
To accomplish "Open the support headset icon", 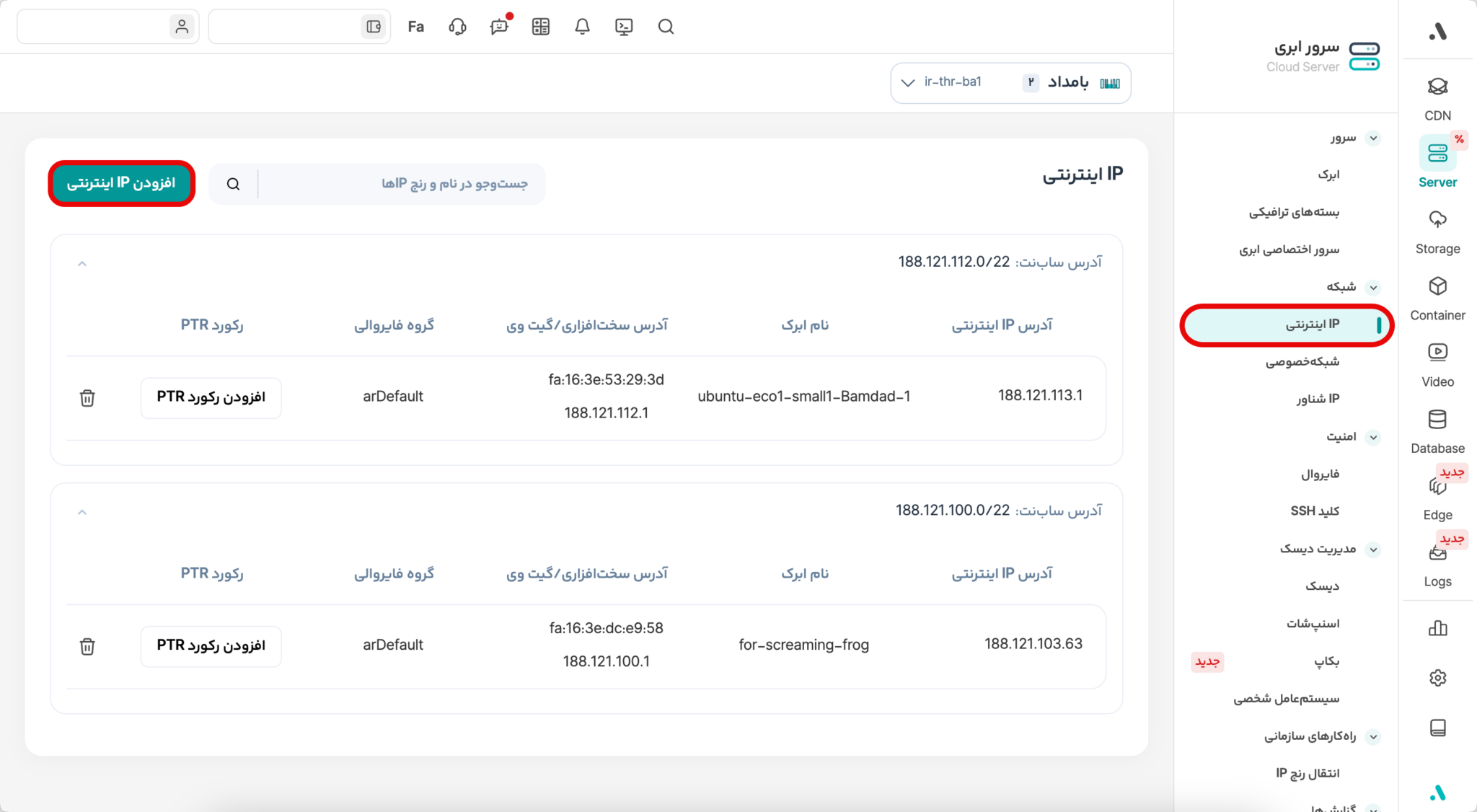I will 457,27.
